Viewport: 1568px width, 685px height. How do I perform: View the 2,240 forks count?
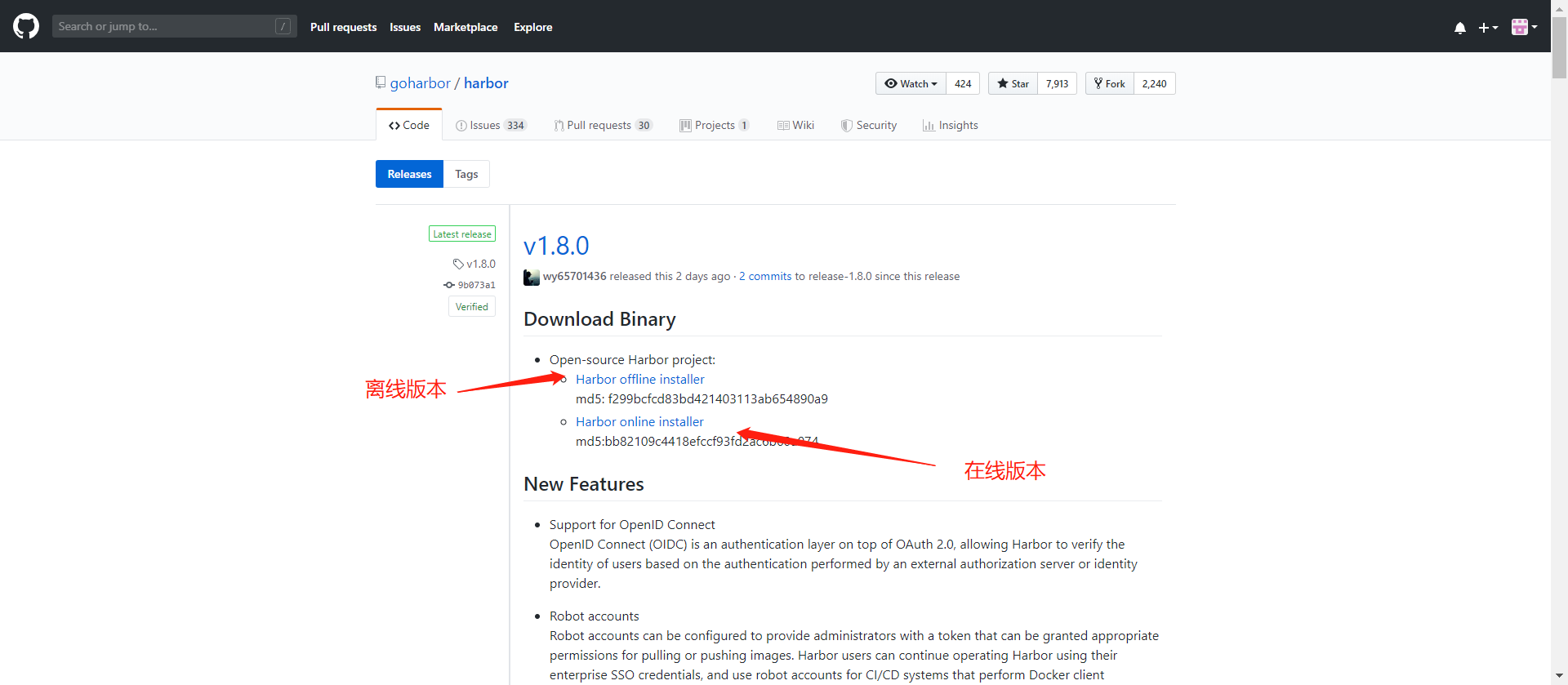point(1154,83)
